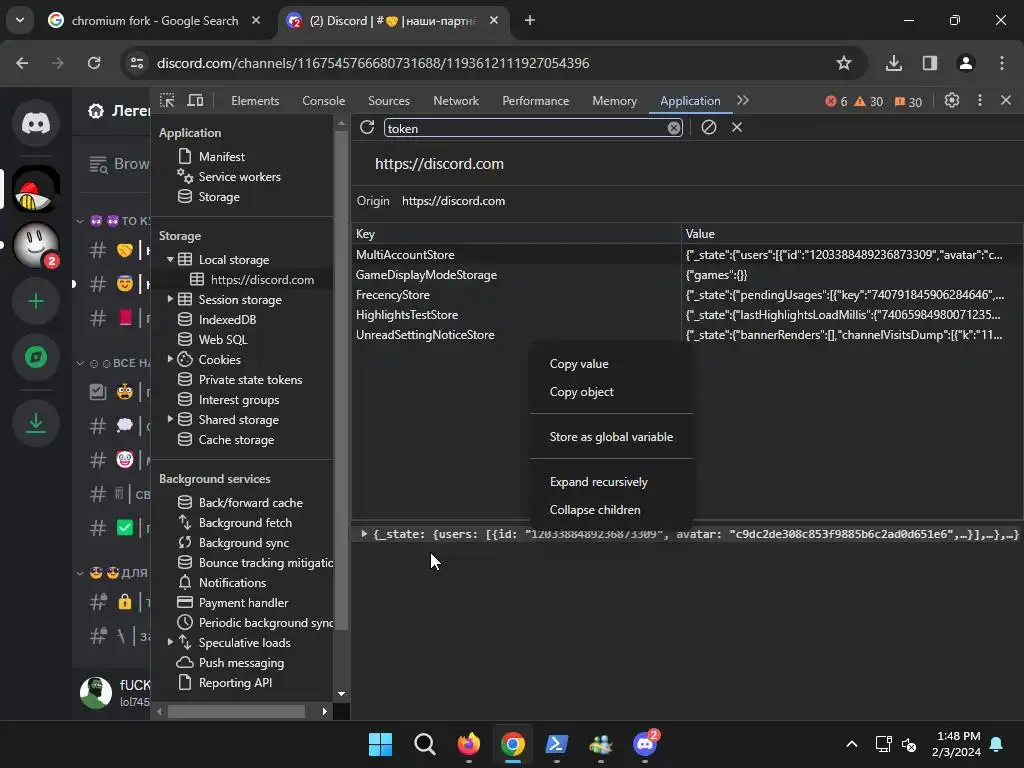This screenshot has width=1024, height=768.
Task: Expand the Shared storage node
Action: [170, 419]
